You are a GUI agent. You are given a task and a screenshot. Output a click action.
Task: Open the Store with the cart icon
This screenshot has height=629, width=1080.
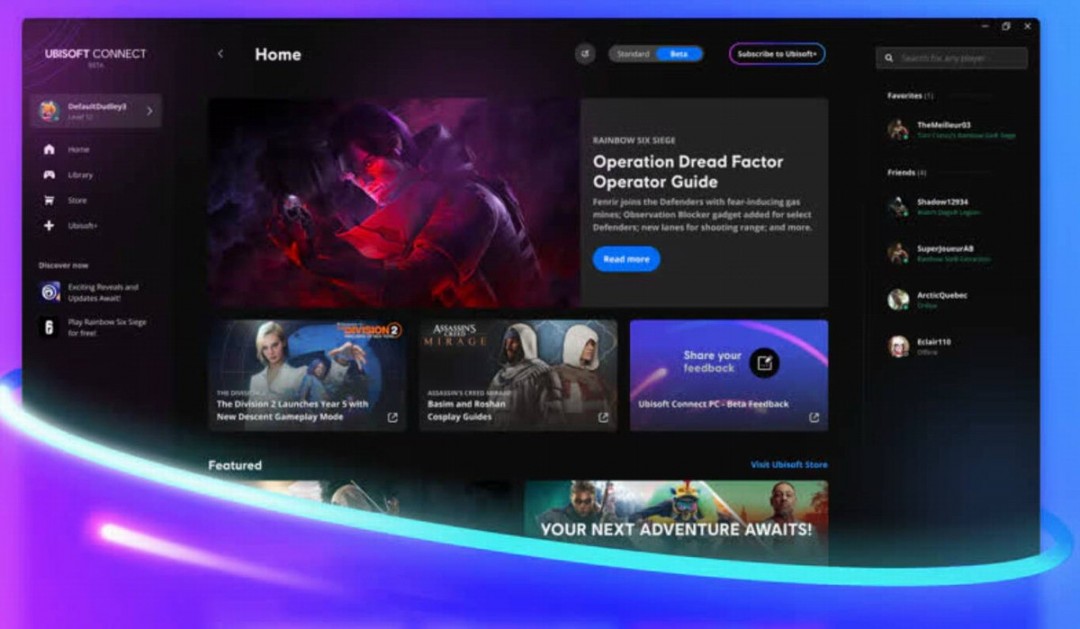tap(48, 200)
